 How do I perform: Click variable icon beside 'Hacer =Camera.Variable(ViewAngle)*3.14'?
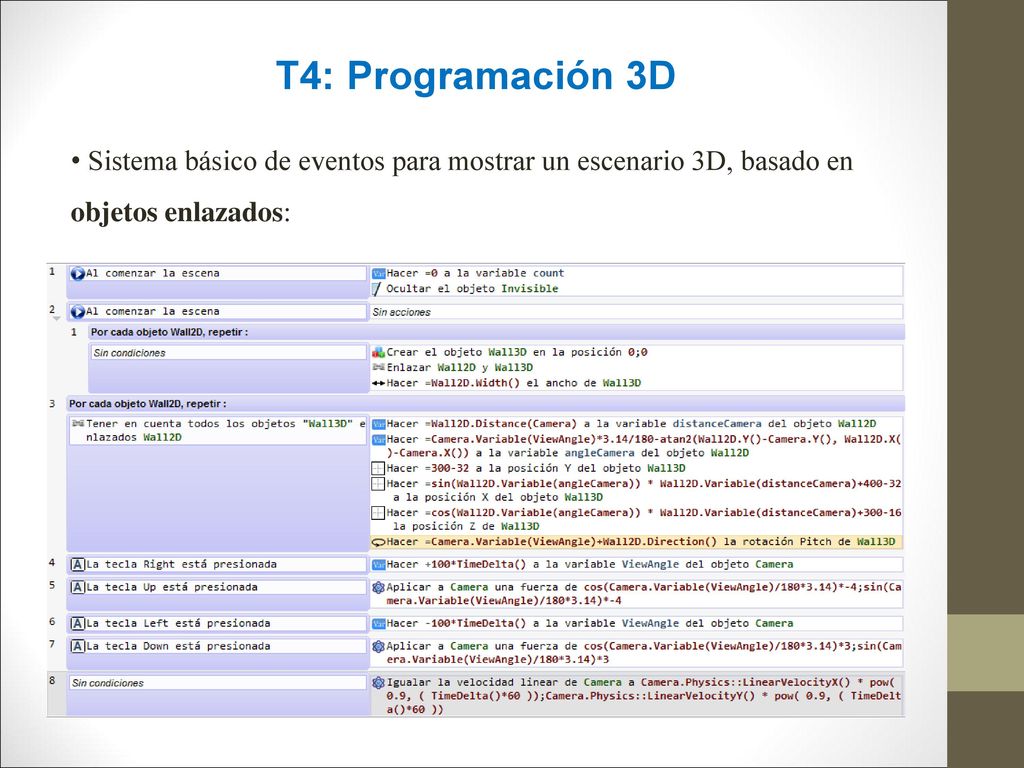(378, 440)
